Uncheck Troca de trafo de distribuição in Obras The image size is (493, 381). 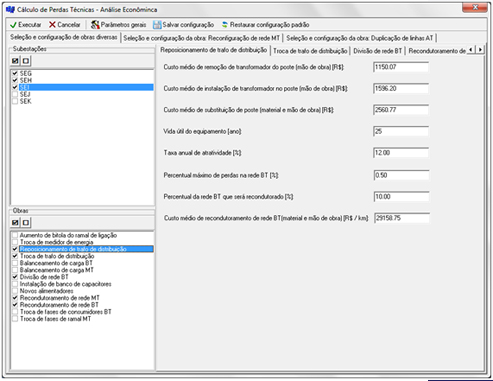click(15, 256)
